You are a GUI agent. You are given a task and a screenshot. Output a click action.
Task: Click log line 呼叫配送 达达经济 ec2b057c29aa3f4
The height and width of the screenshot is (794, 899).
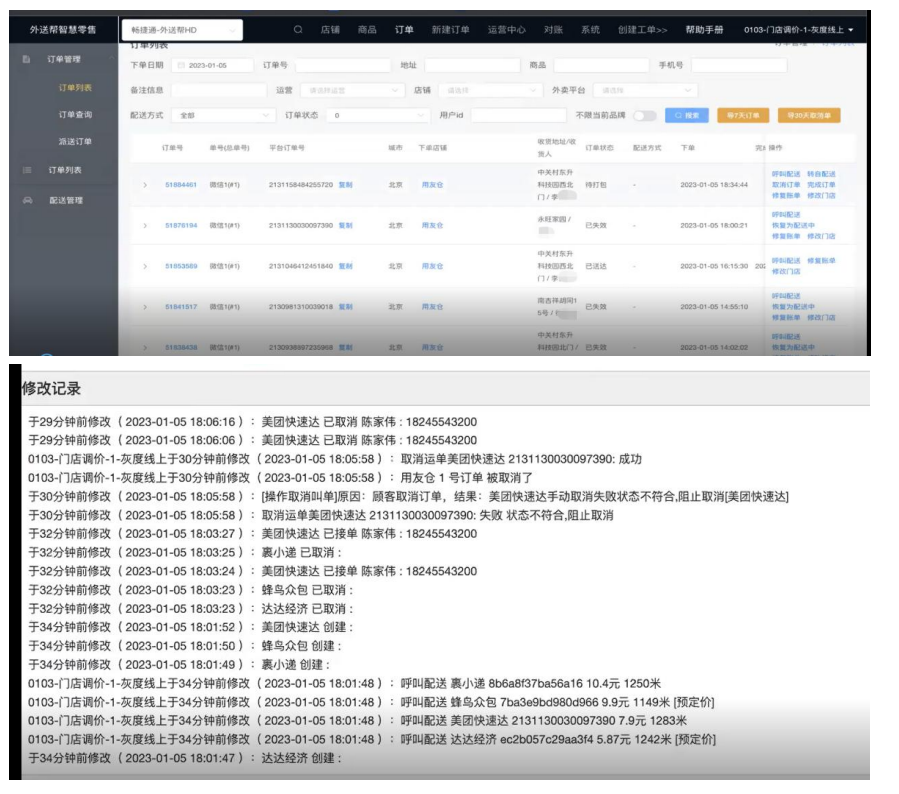pyautogui.click(x=372, y=740)
